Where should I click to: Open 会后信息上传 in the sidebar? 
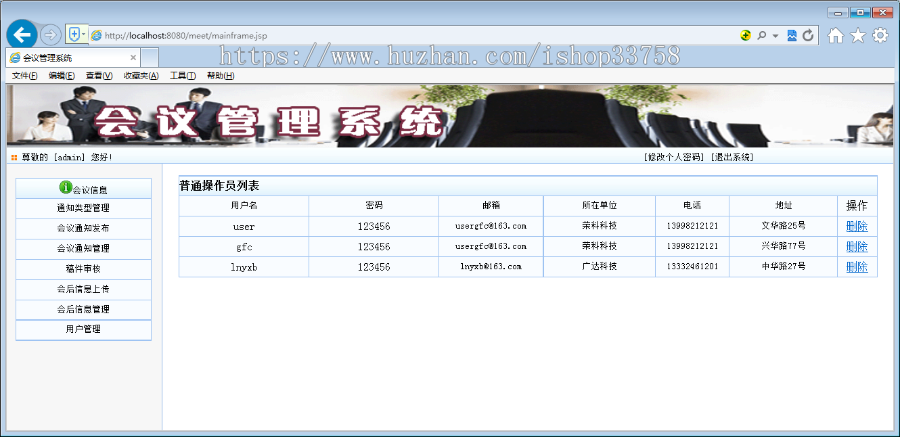point(83,289)
